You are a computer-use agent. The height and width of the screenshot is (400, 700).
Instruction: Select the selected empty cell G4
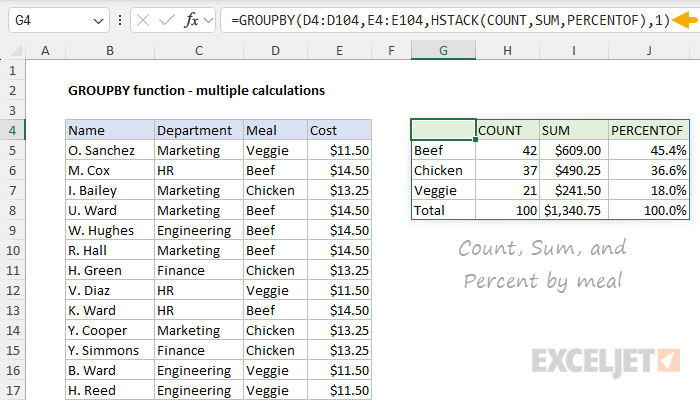point(443,130)
